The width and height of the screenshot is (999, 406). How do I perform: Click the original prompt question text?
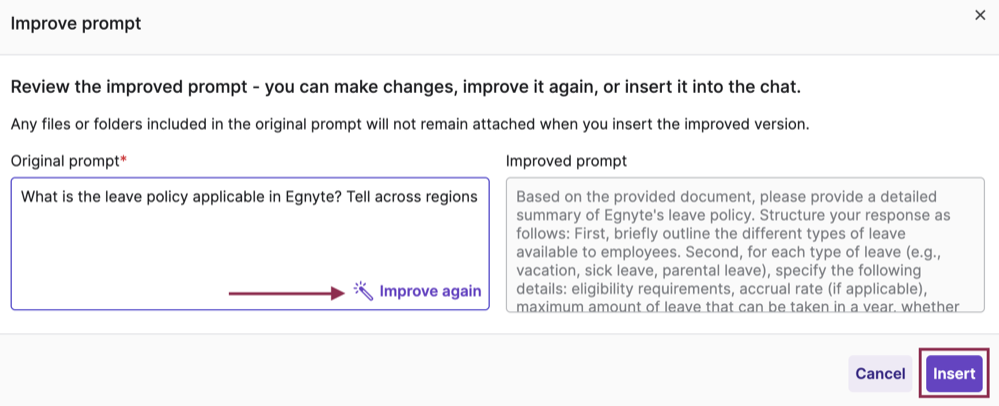(249, 196)
